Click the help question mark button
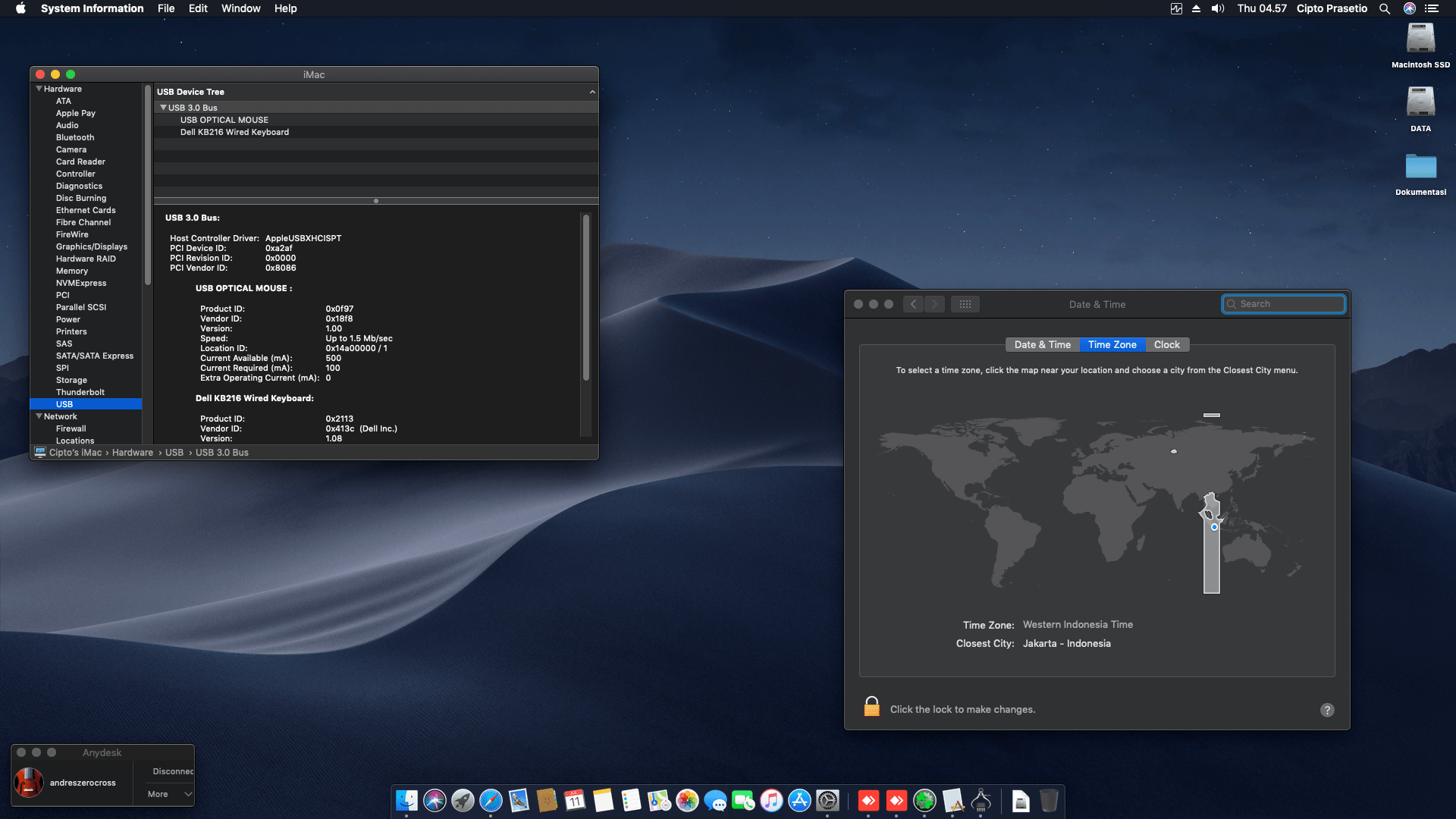 point(1326,710)
